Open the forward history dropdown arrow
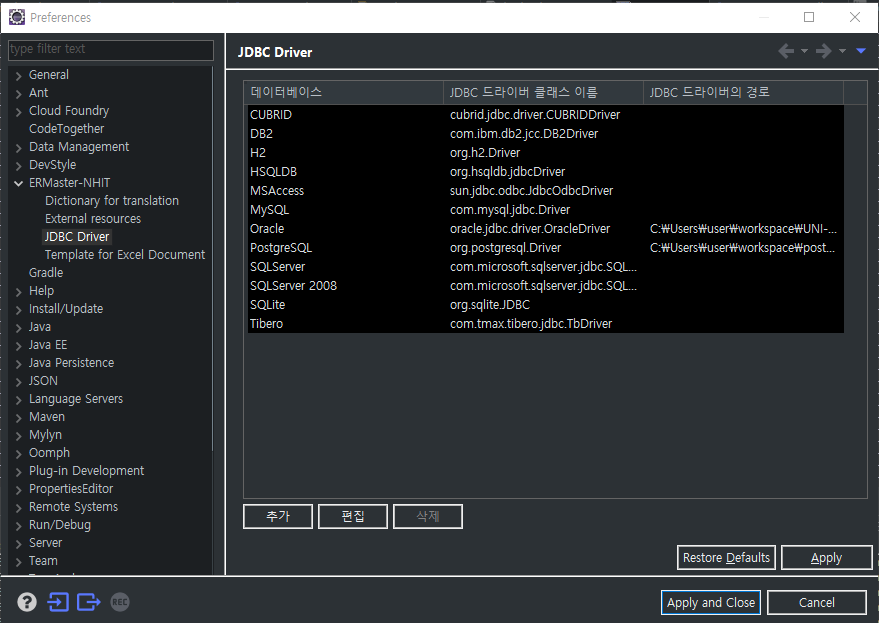The image size is (879, 623). [x=842, y=51]
